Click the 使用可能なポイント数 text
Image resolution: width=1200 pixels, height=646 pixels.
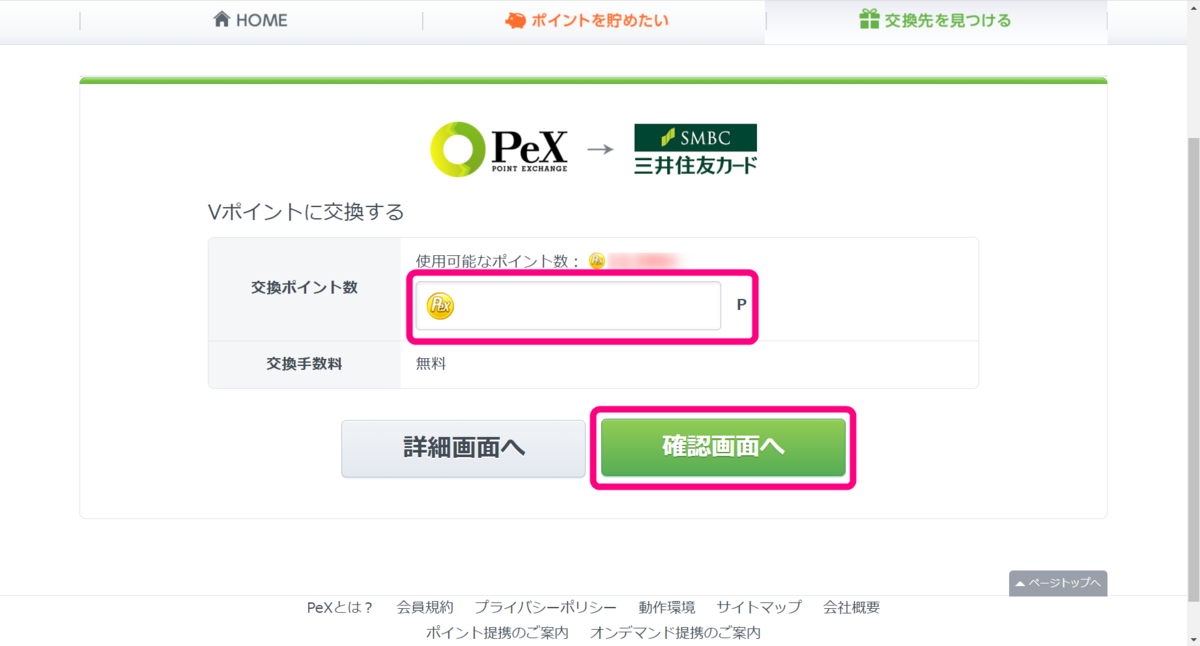coord(498,261)
